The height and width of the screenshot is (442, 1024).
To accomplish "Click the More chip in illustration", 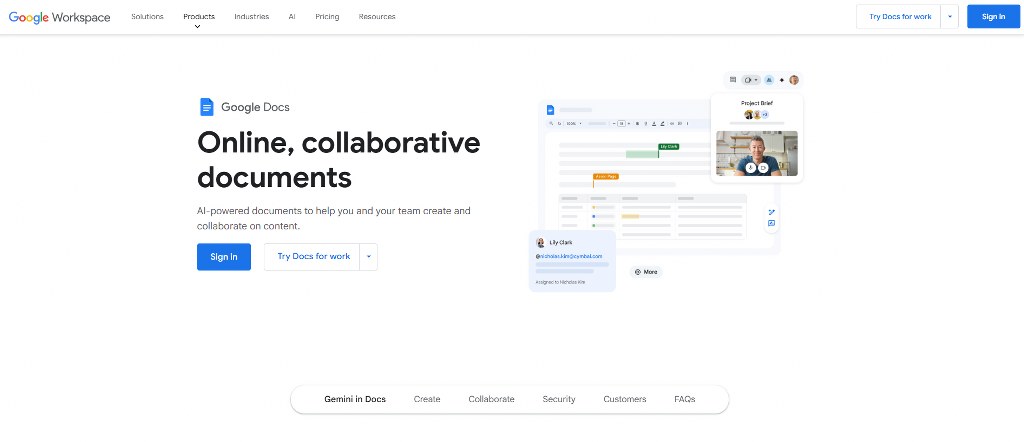I will (647, 272).
